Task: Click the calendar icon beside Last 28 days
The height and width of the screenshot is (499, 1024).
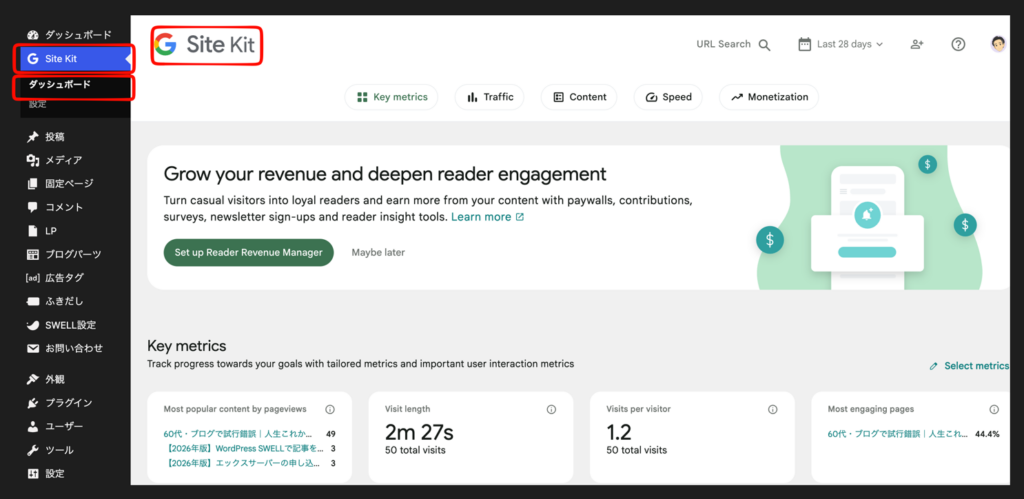Action: point(805,44)
